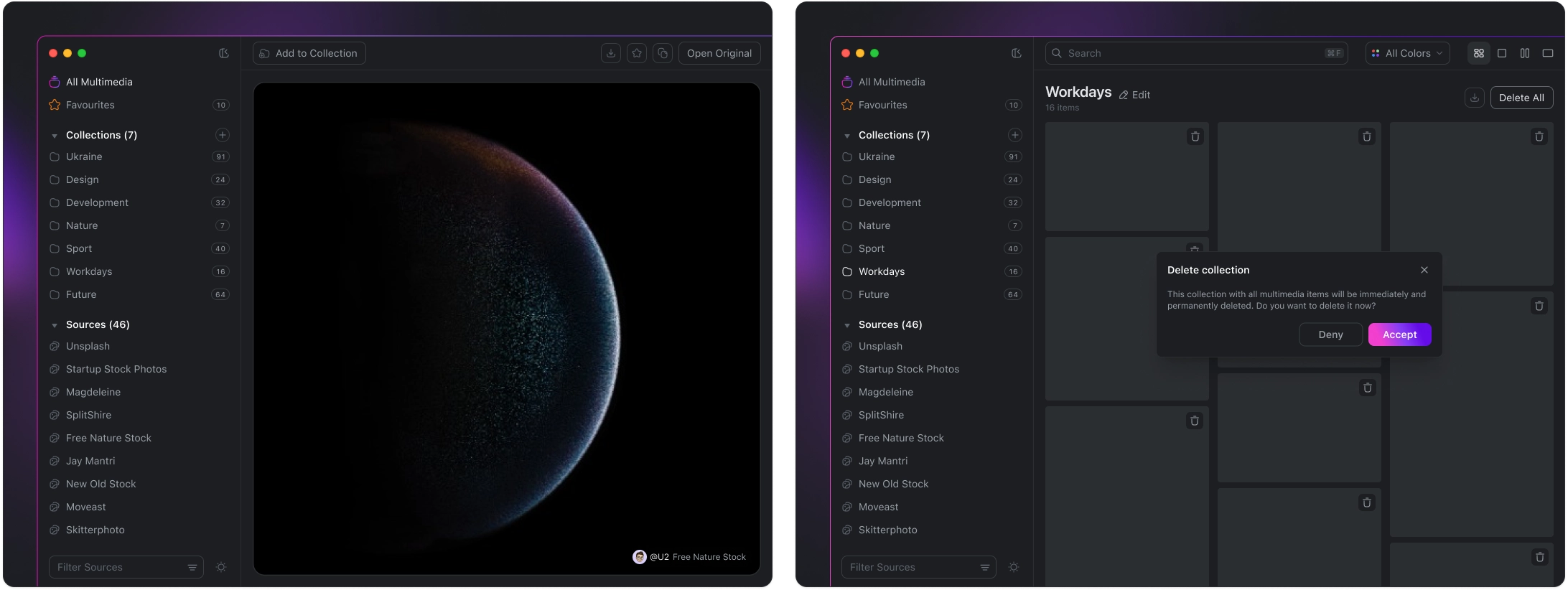1568x590 pixels.
Task: Collapse Collections (7) section in right window
Action: tap(847, 136)
